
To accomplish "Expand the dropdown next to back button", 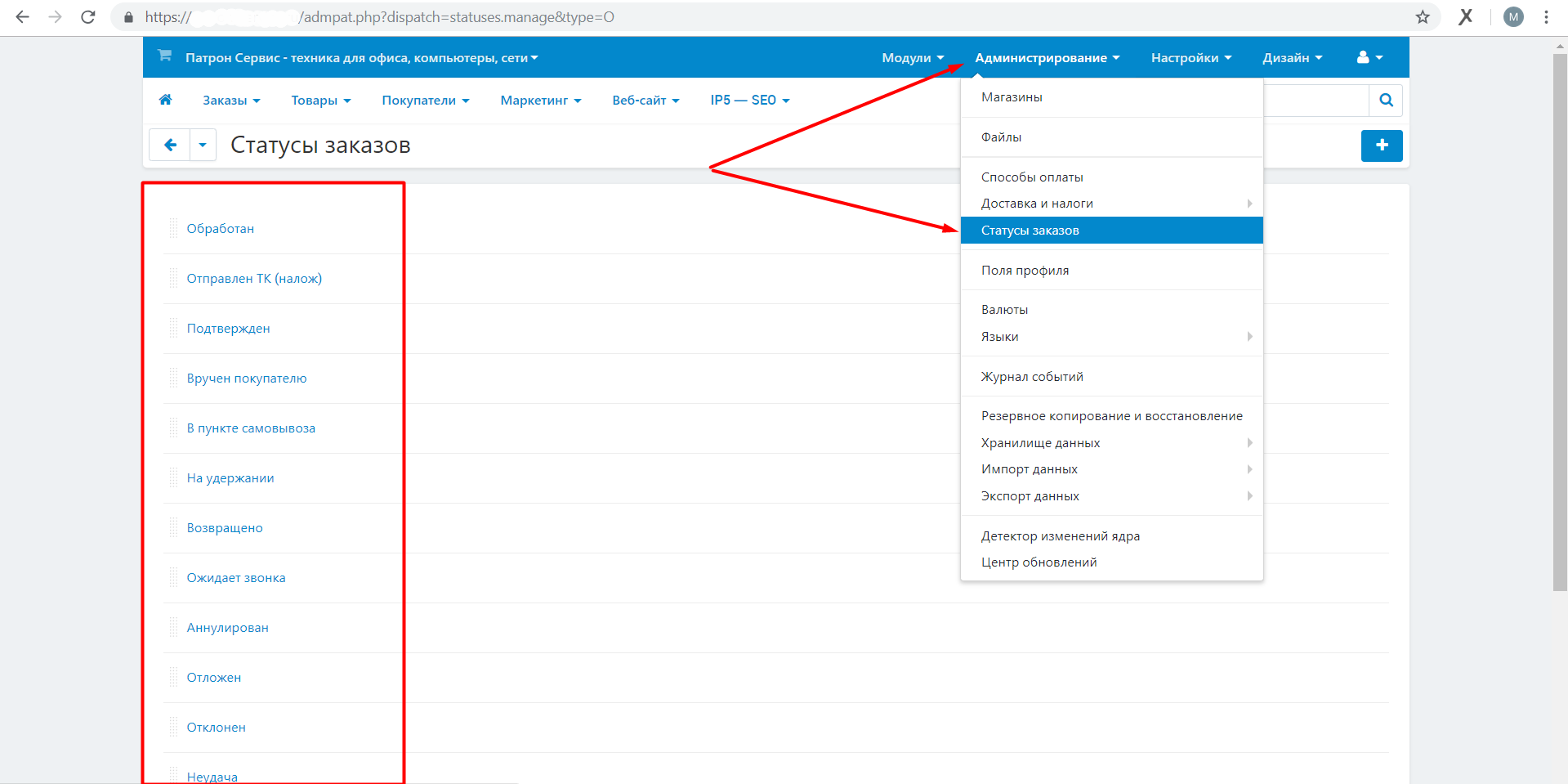I will [x=203, y=145].
